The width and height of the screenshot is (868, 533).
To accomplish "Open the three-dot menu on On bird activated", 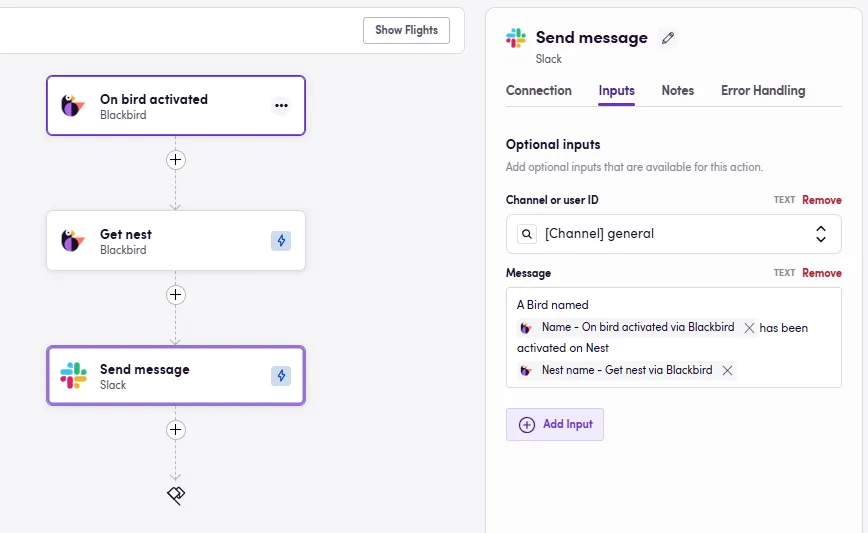I will pos(281,105).
